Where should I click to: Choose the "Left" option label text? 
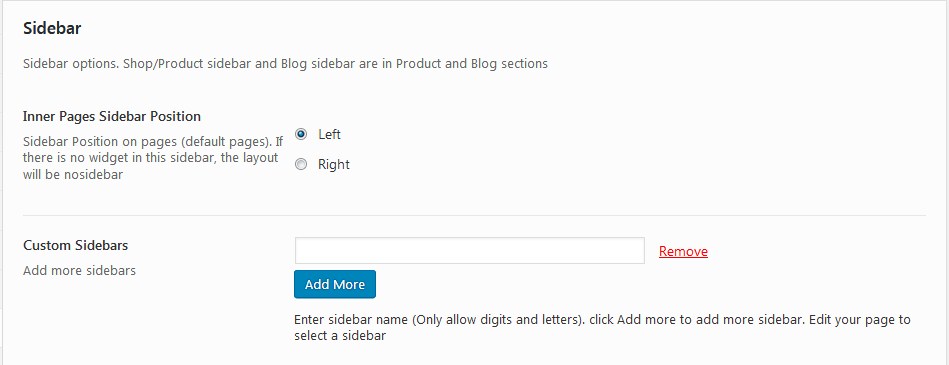tap(329, 134)
